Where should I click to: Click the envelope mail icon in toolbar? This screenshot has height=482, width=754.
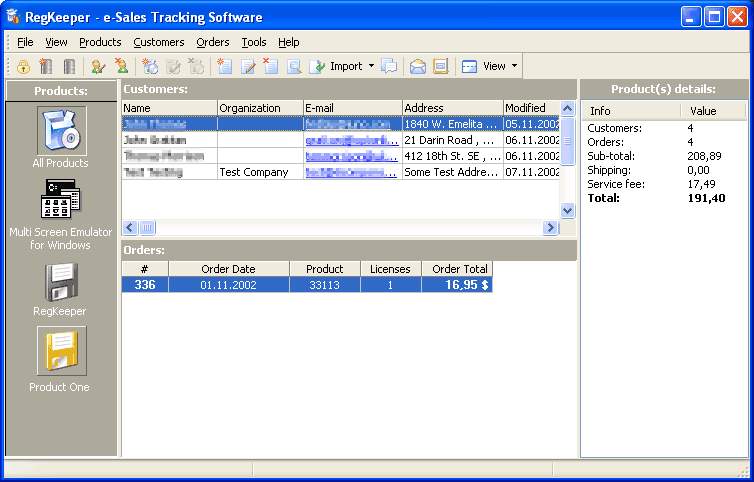pos(417,66)
